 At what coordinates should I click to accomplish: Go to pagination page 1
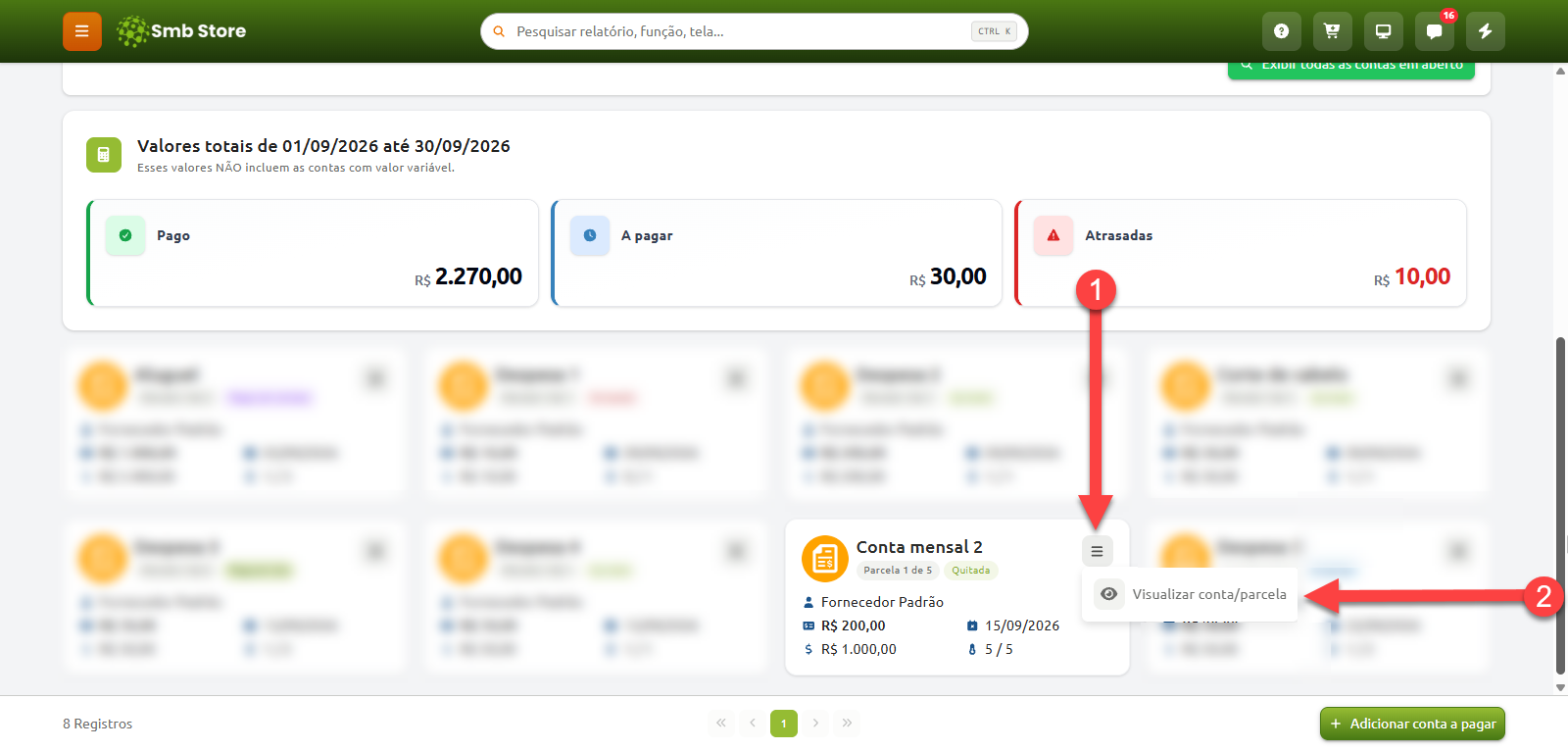[x=784, y=724]
